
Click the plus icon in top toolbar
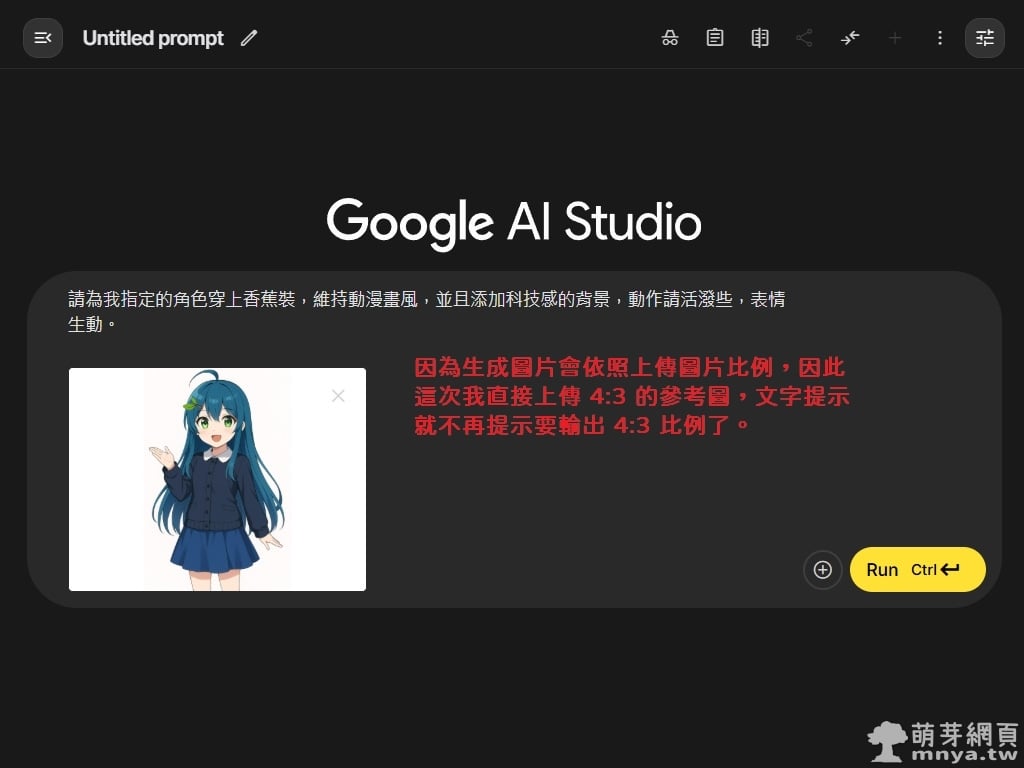895,38
